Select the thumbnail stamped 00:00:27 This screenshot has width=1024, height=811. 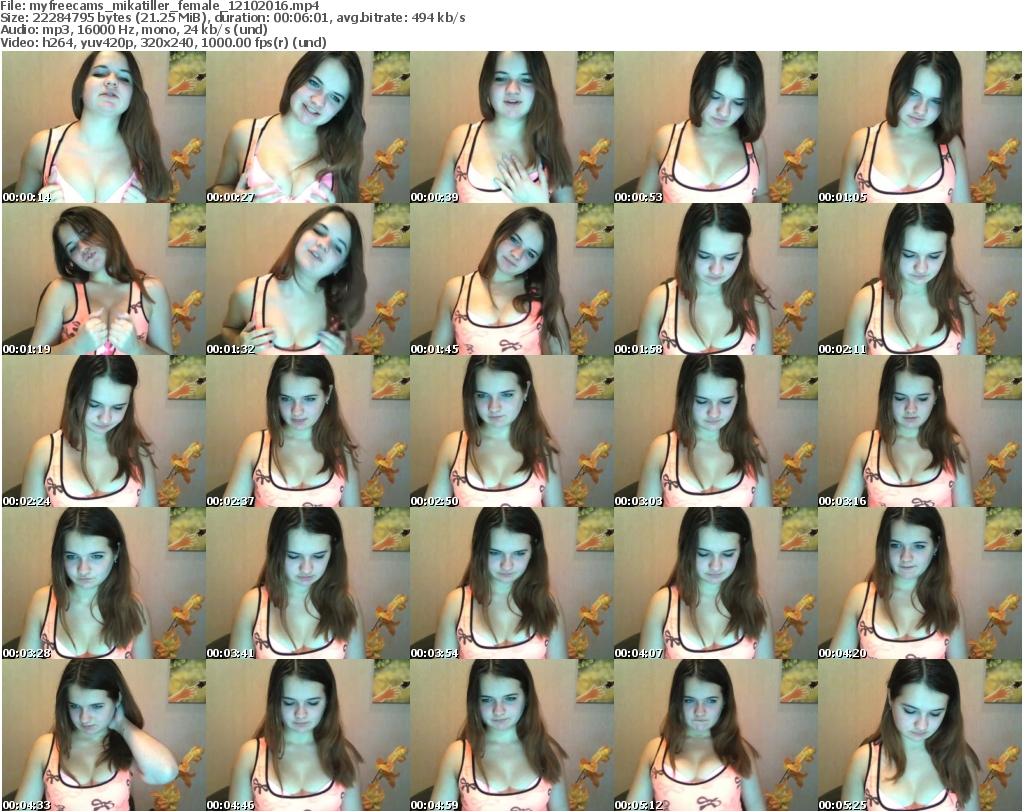pyautogui.click(x=308, y=127)
